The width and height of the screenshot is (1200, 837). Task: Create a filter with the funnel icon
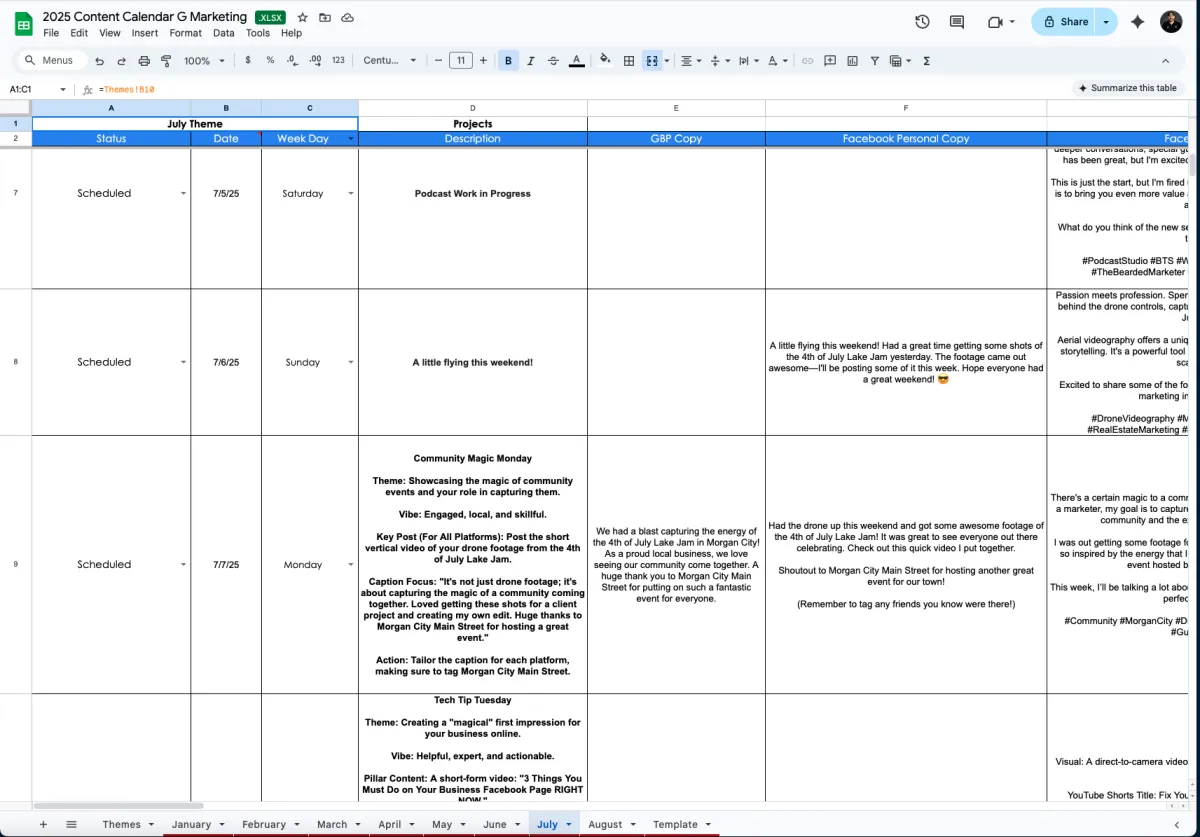(874, 61)
